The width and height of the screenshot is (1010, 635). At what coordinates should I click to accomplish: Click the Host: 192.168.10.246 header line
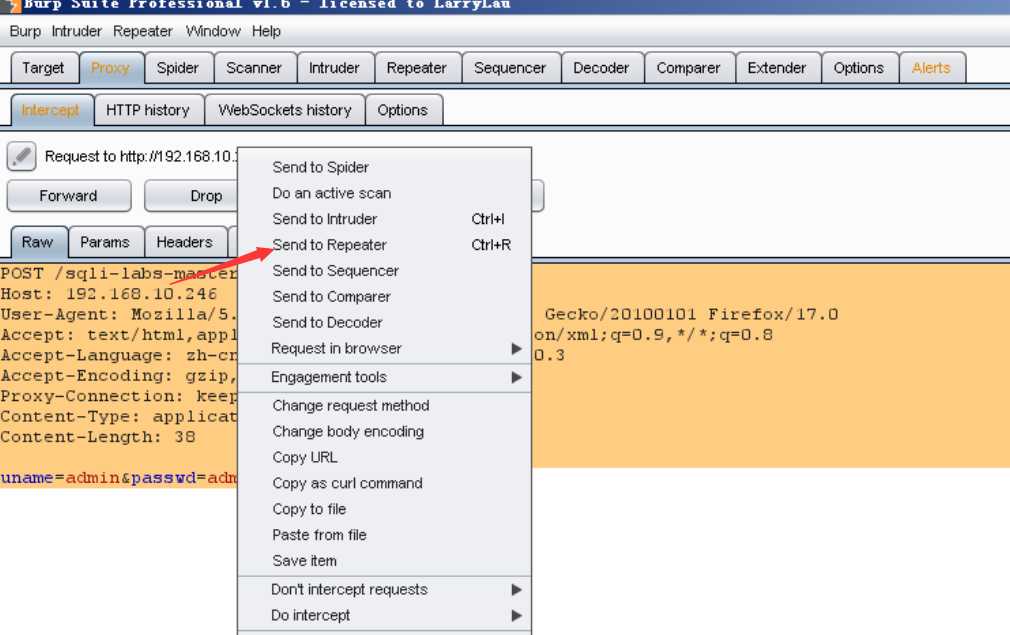tap(108, 294)
